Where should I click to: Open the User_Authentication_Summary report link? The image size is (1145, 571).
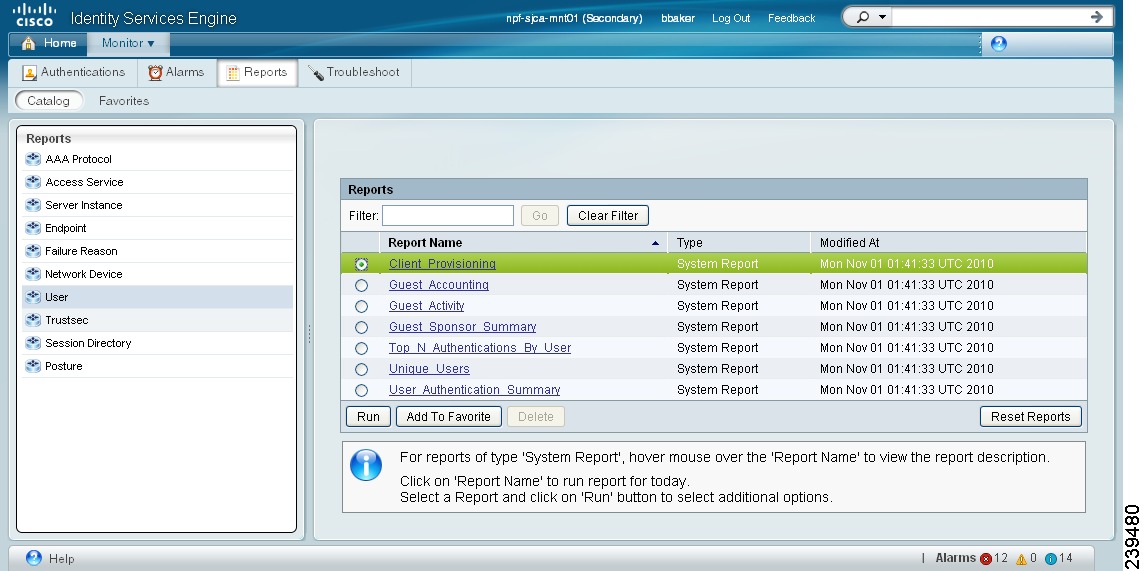[475, 390]
